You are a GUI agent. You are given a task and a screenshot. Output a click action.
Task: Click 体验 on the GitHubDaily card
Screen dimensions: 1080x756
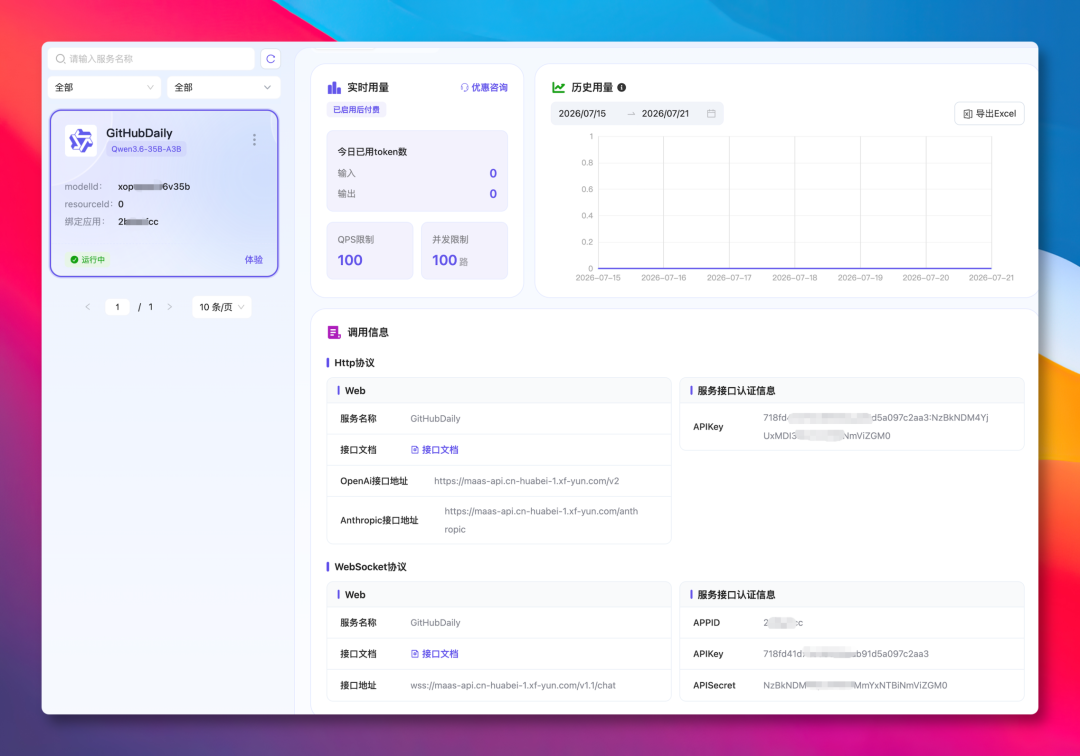tap(253, 260)
